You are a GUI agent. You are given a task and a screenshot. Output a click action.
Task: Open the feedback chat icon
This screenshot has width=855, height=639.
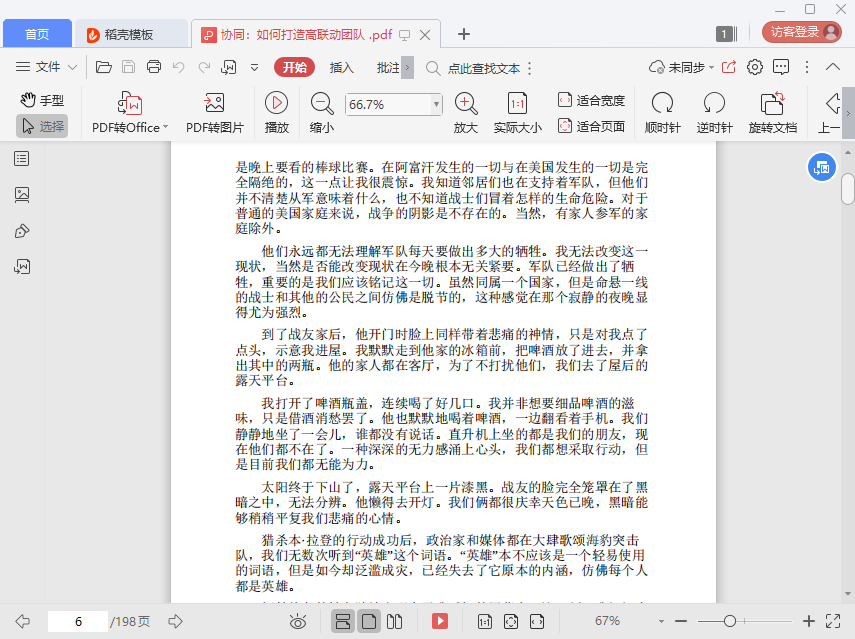(x=781, y=67)
